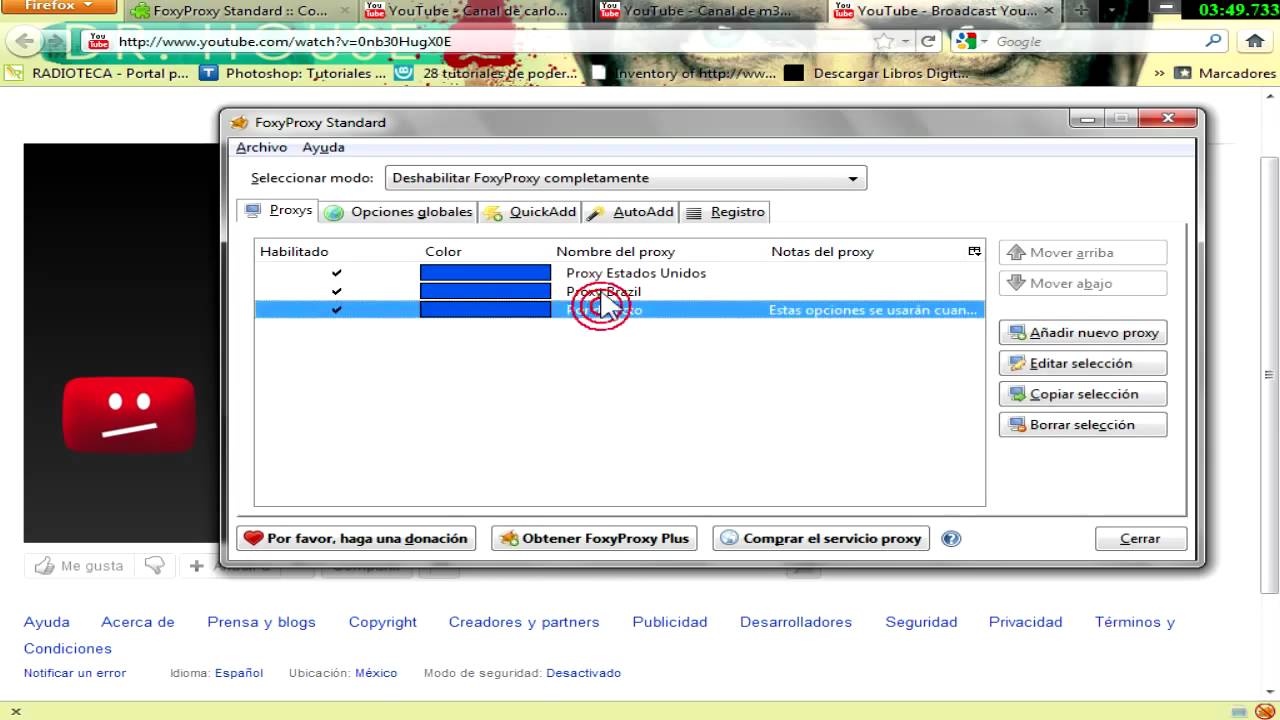Switch to QuickAdd tab
The height and width of the screenshot is (720, 1280).
click(530, 212)
